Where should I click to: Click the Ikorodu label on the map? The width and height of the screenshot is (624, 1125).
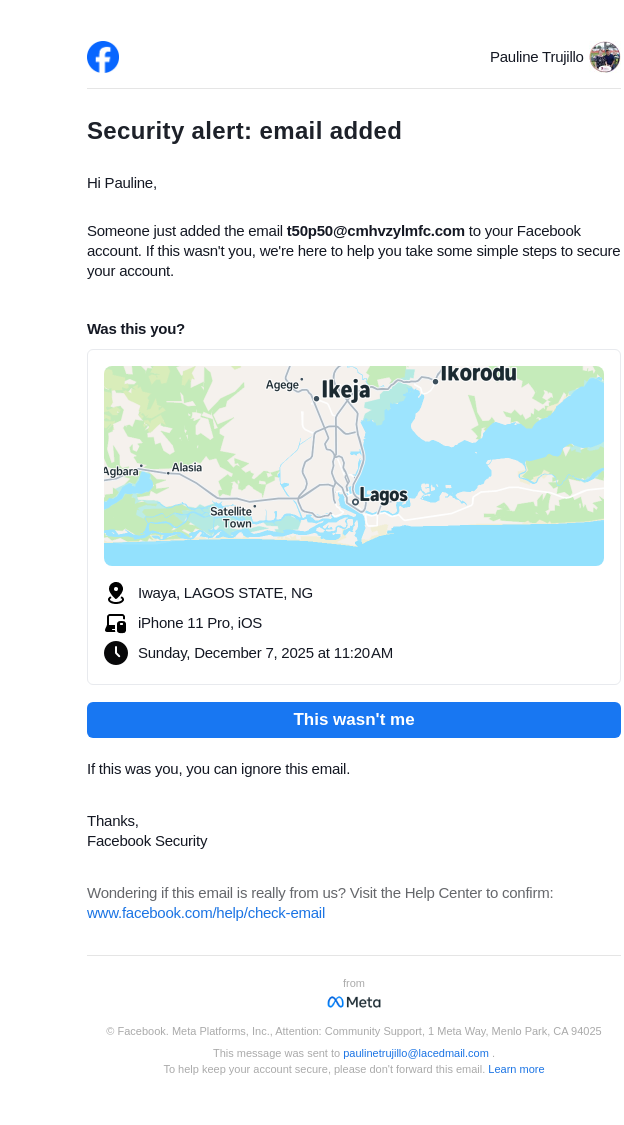point(478,374)
